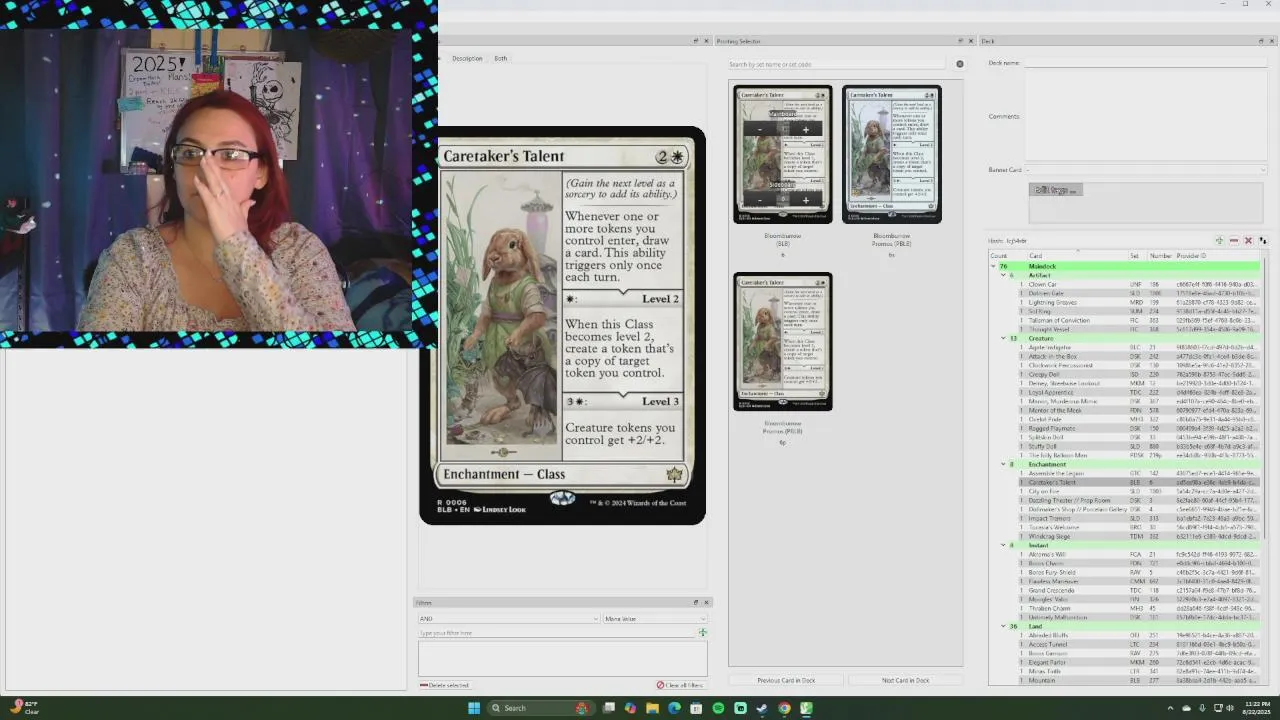Collapse the Artifact group in deck list
The width and height of the screenshot is (1280, 720).
click(x=1003, y=275)
